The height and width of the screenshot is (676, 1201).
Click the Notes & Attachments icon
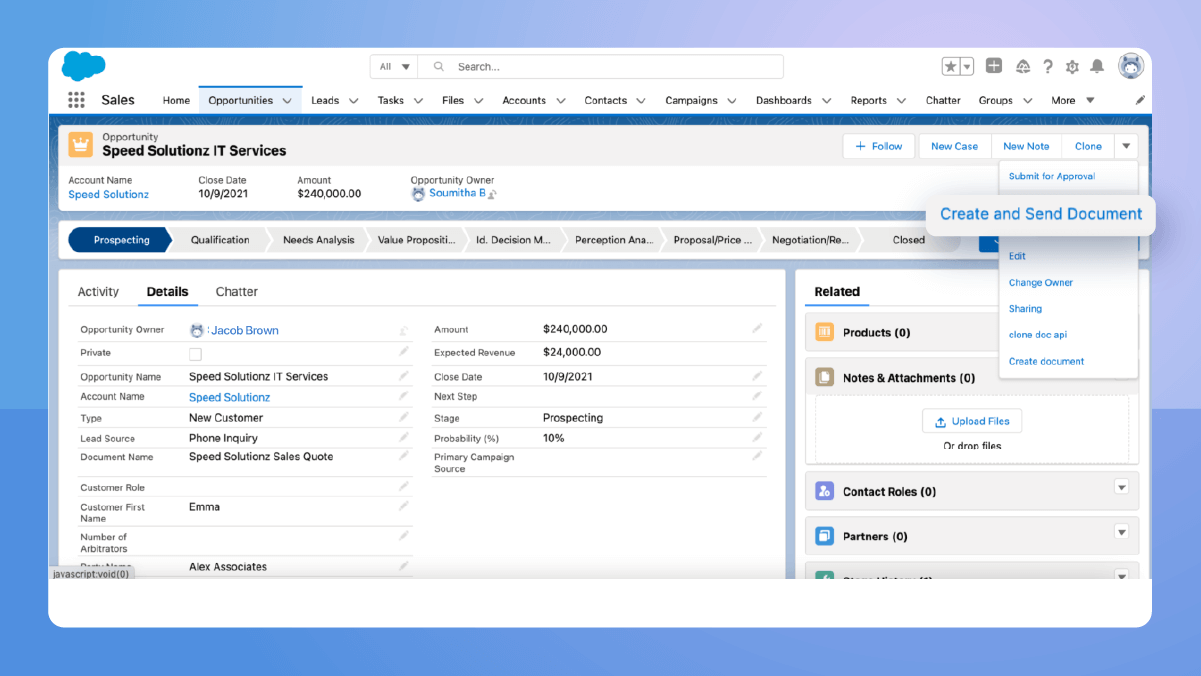click(x=825, y=378)
